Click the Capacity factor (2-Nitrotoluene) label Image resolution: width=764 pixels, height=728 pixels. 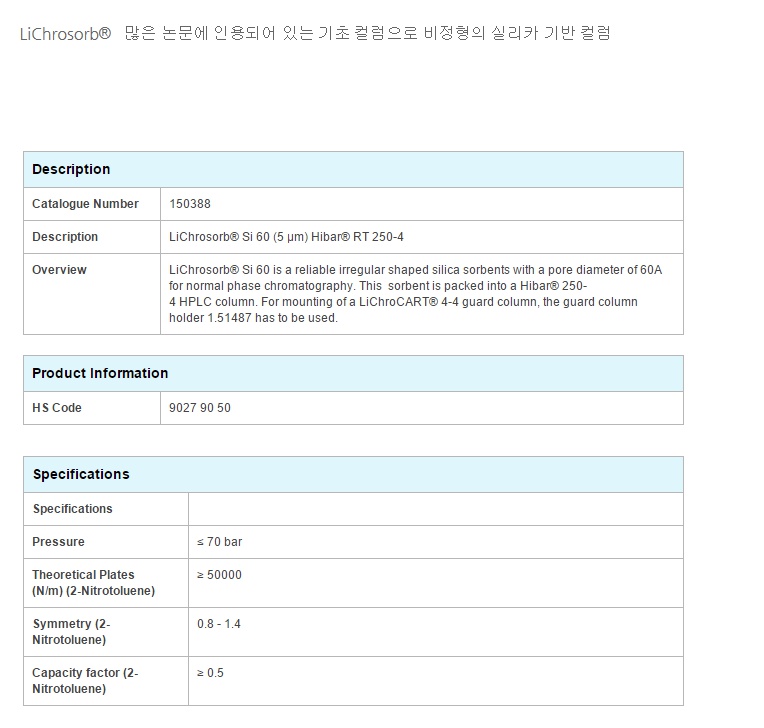pyautogui.click(x=85, y=680)
